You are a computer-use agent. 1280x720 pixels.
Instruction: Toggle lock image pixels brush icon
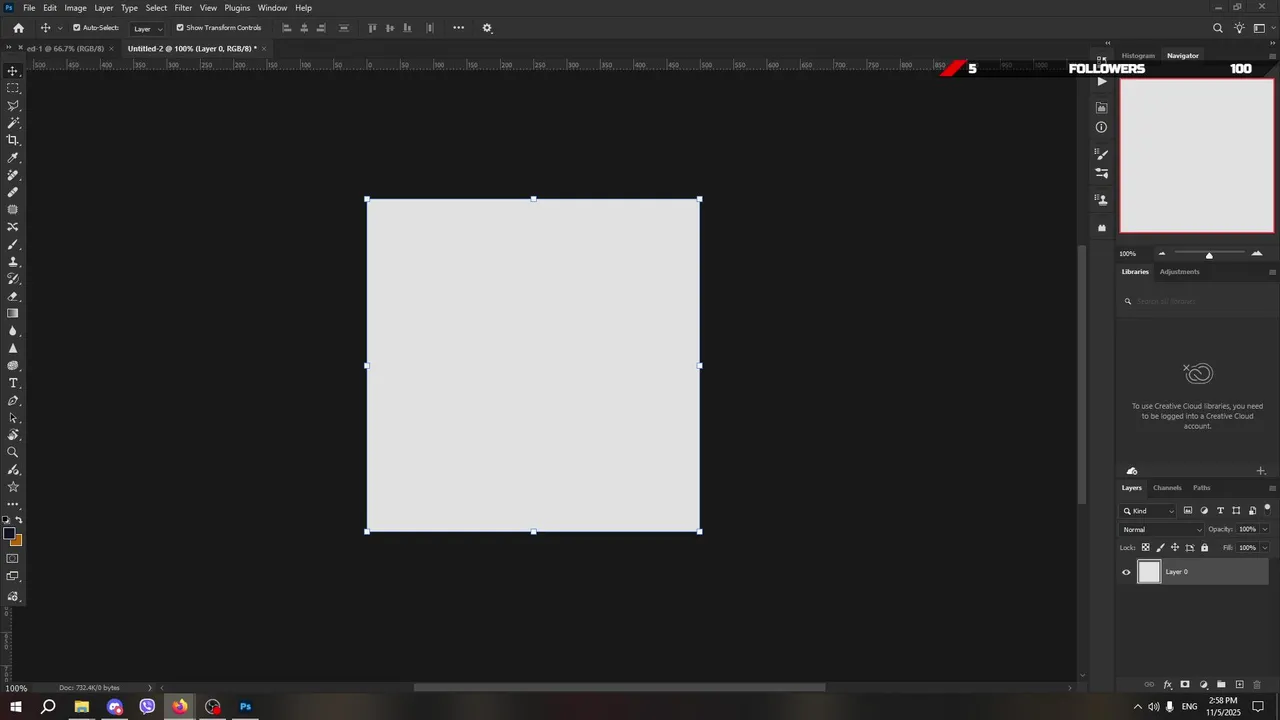point(1160,548)
